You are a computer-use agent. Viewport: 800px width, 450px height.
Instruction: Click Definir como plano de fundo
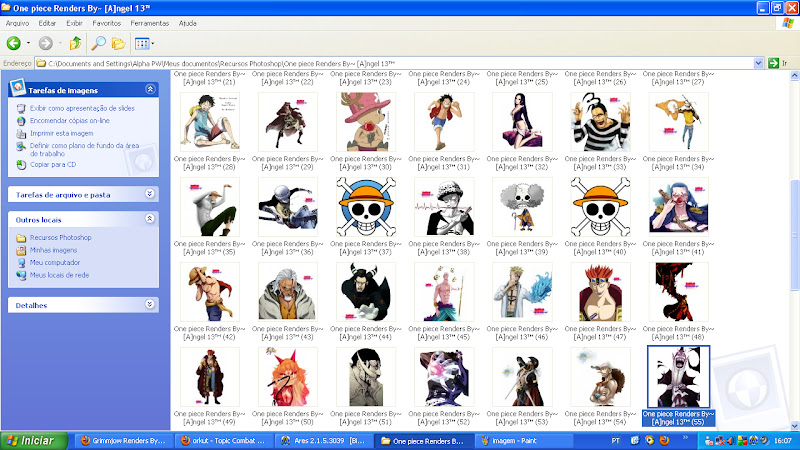tap(84, 149)
